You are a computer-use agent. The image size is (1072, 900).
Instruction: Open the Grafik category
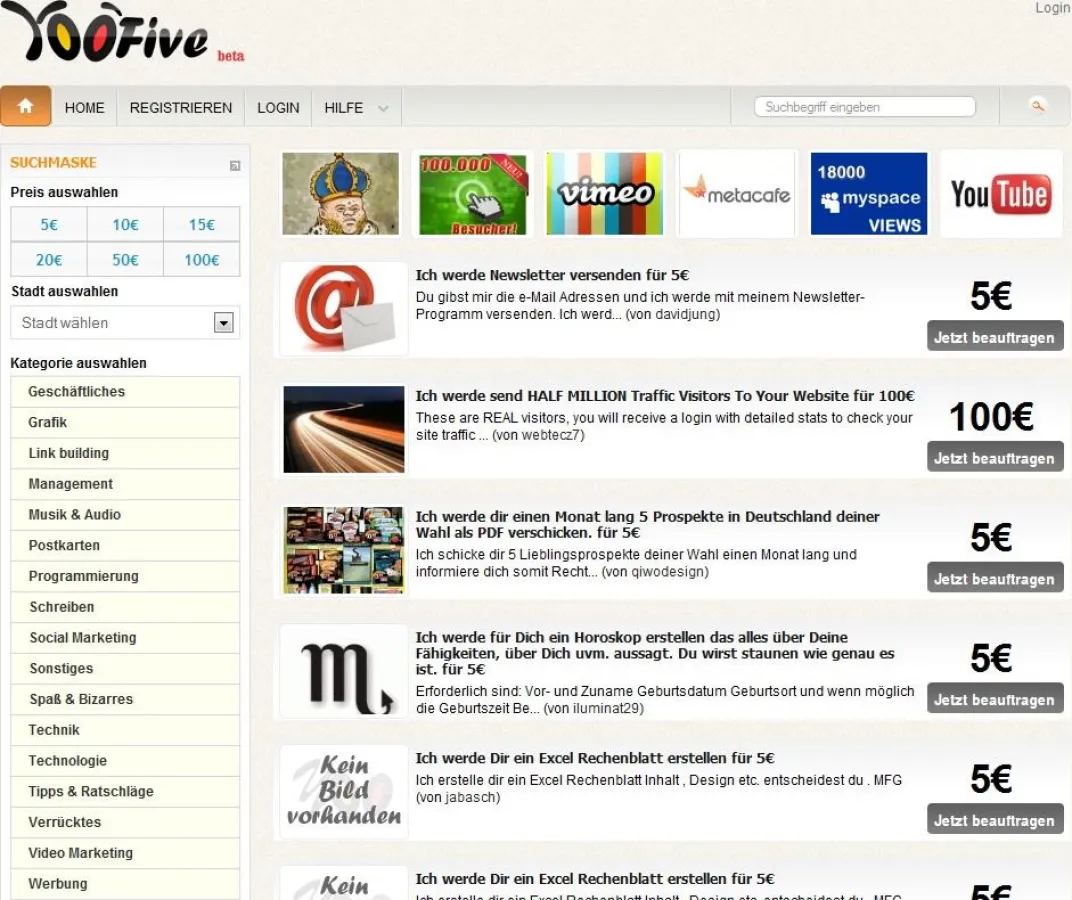tap(124, 422)
